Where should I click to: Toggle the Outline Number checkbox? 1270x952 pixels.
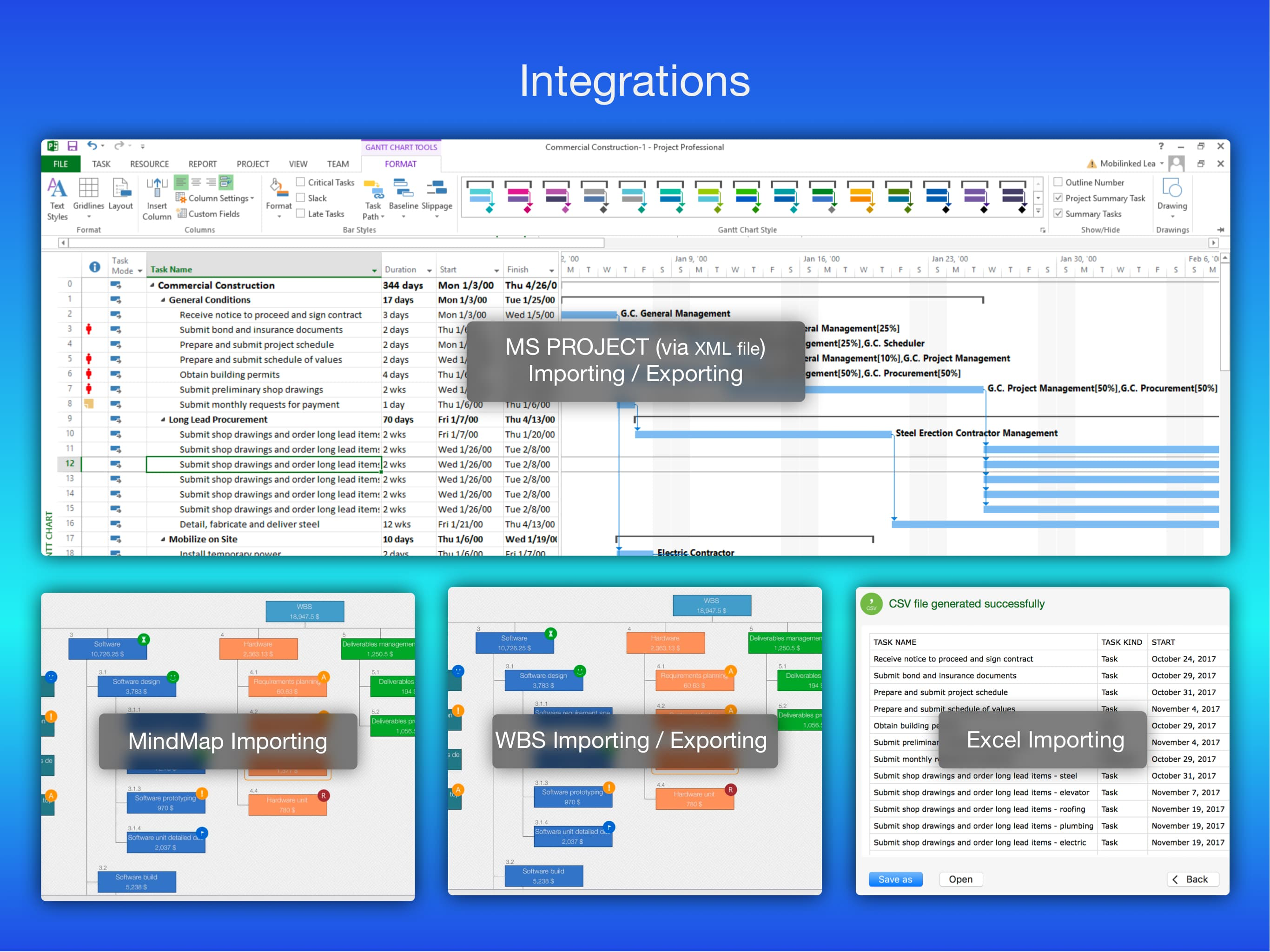[1058, 182]
